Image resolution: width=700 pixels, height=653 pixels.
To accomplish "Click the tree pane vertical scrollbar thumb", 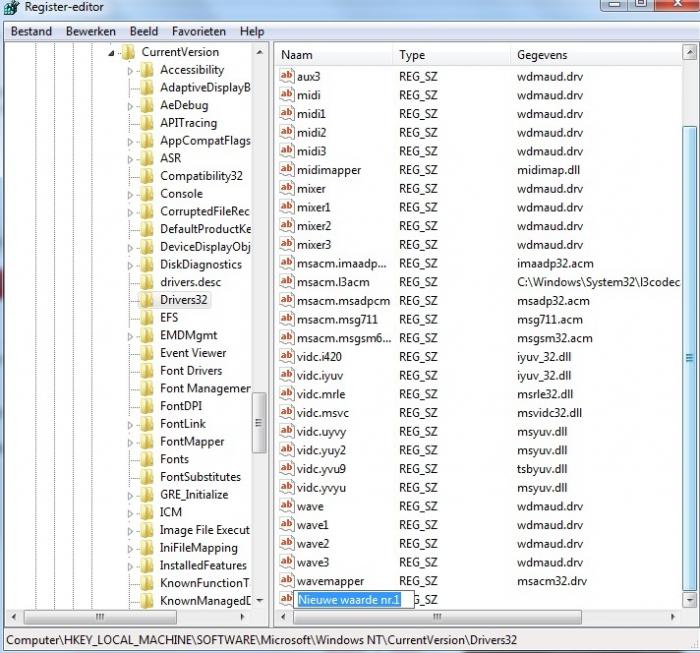I will point(259,423).
